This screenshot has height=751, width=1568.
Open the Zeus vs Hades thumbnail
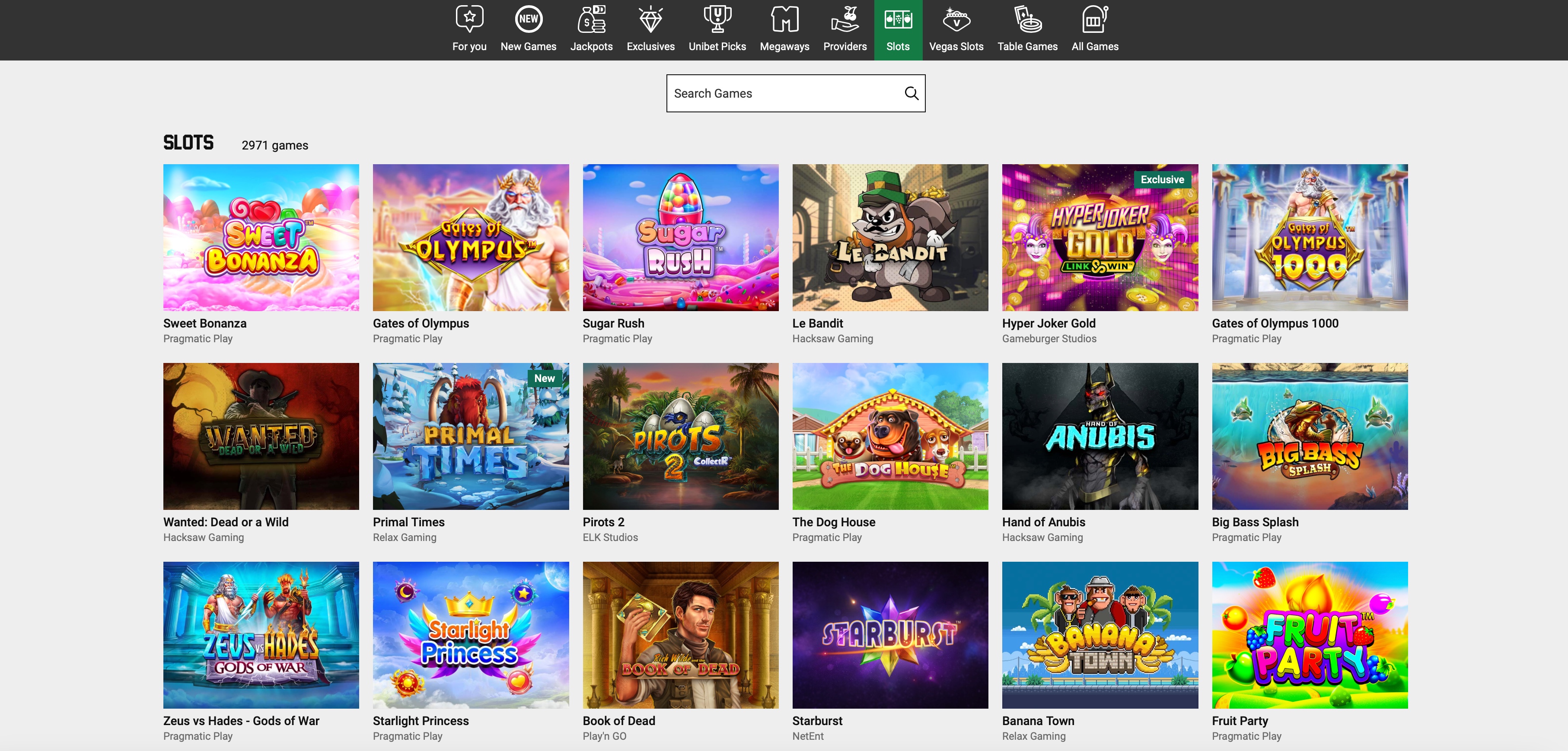tap(261, 635)
